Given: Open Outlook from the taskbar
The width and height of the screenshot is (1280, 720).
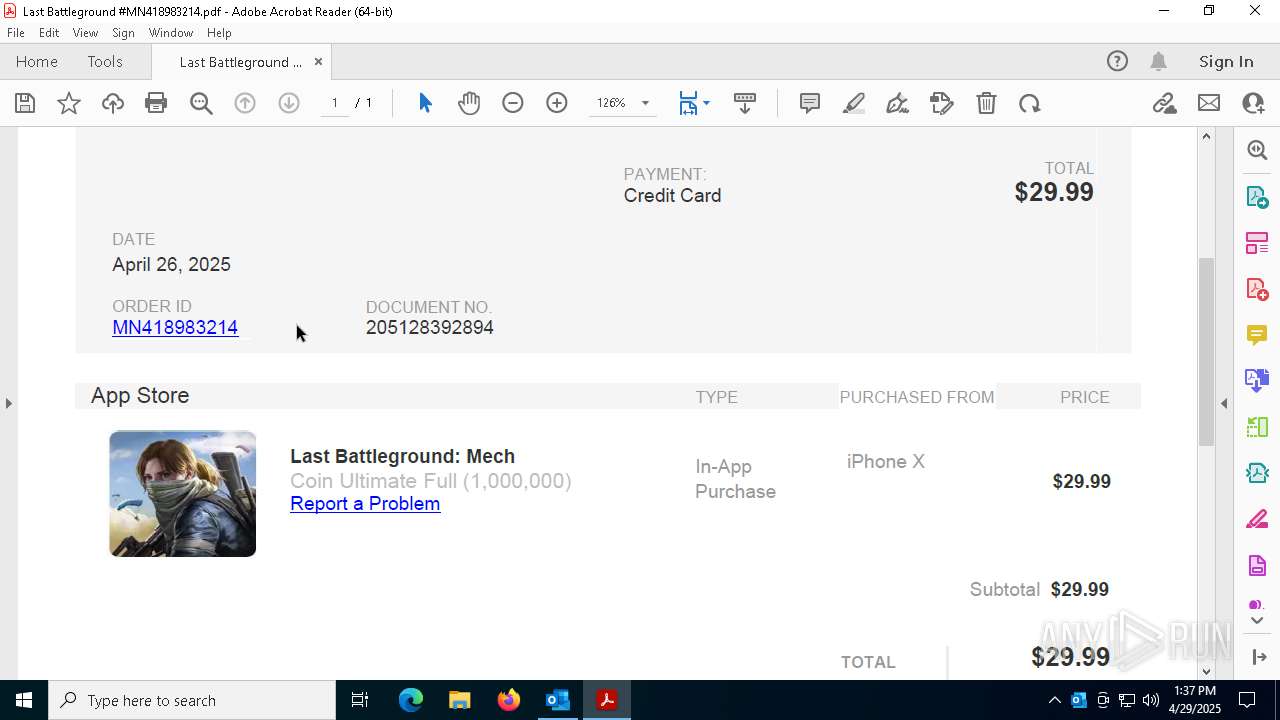Looking at the screenshot, I should click(557, 700).
